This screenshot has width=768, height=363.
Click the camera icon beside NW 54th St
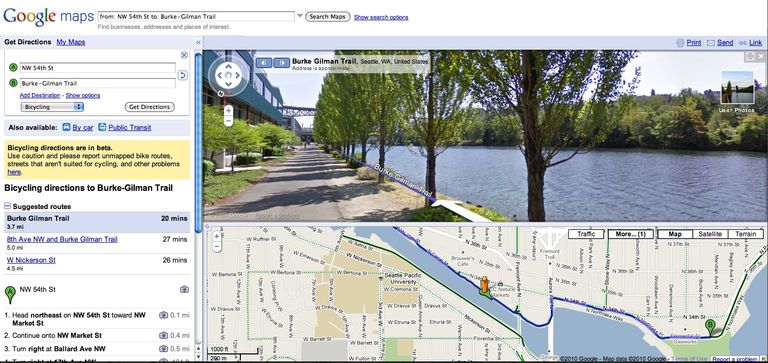(184, 290)
